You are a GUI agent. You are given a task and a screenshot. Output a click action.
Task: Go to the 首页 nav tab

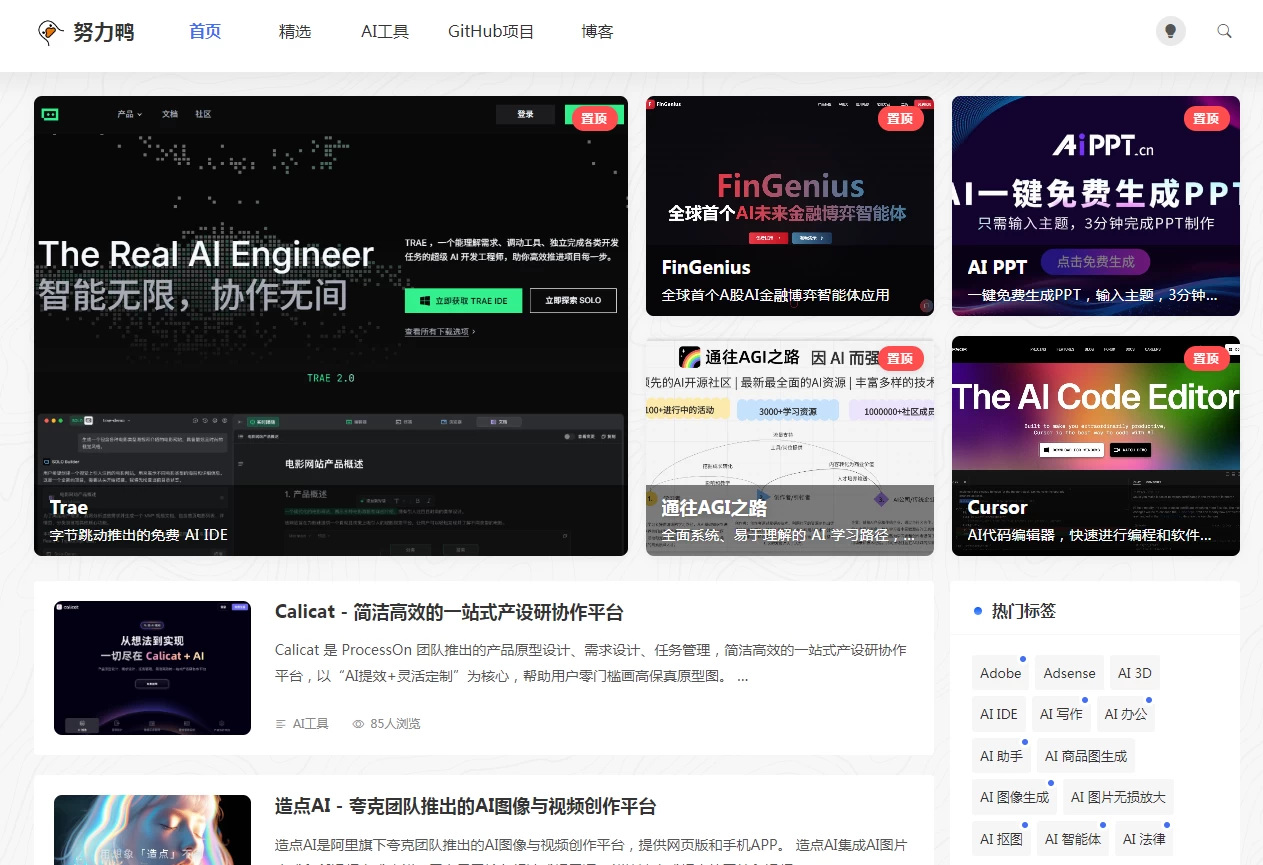click(x=205, y=32)
